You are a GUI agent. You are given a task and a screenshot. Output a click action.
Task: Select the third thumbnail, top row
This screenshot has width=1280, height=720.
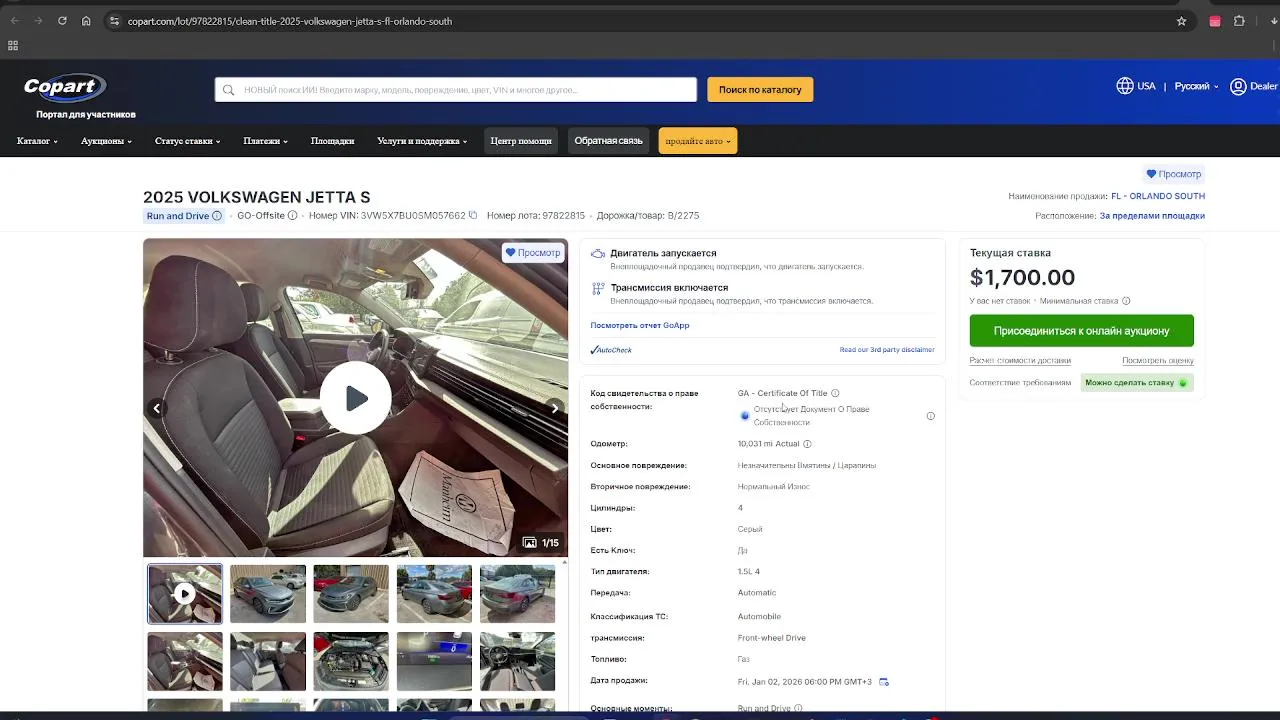pyautogui.click(x=351, y=594)
